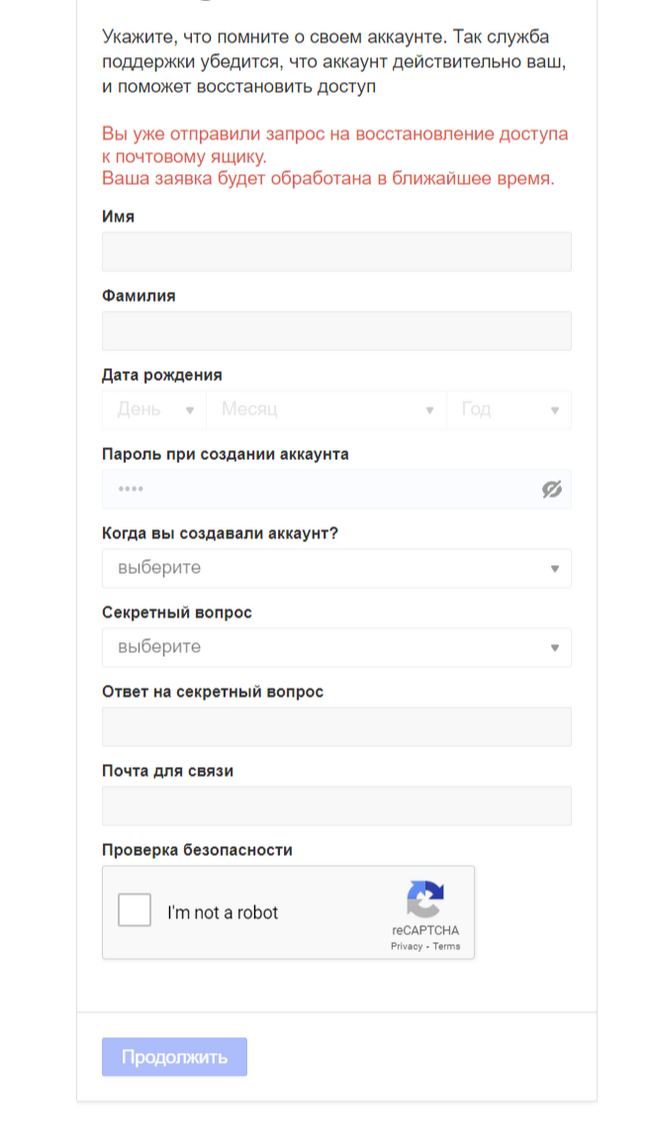Click the dropdown arrow on the День selector

(x=190, y=409)
